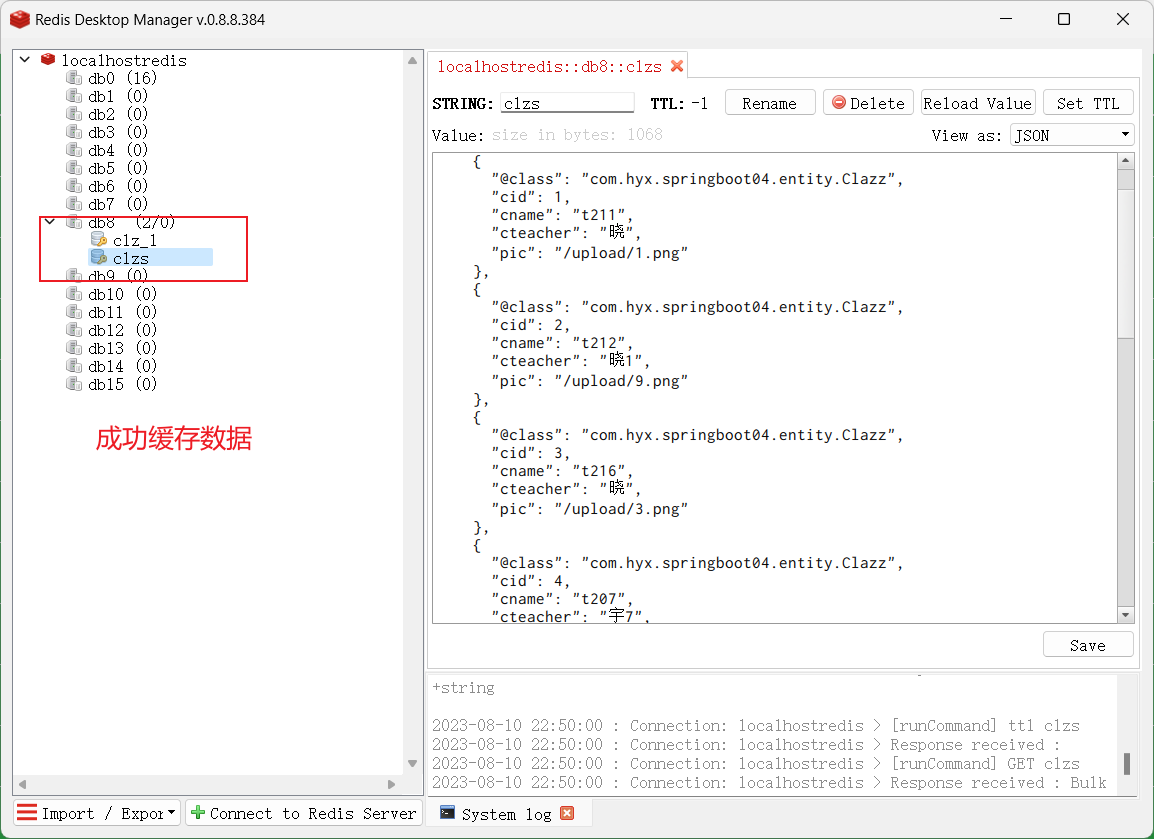Delete the clzs key
1154x839 pixels.
point(868,103)
